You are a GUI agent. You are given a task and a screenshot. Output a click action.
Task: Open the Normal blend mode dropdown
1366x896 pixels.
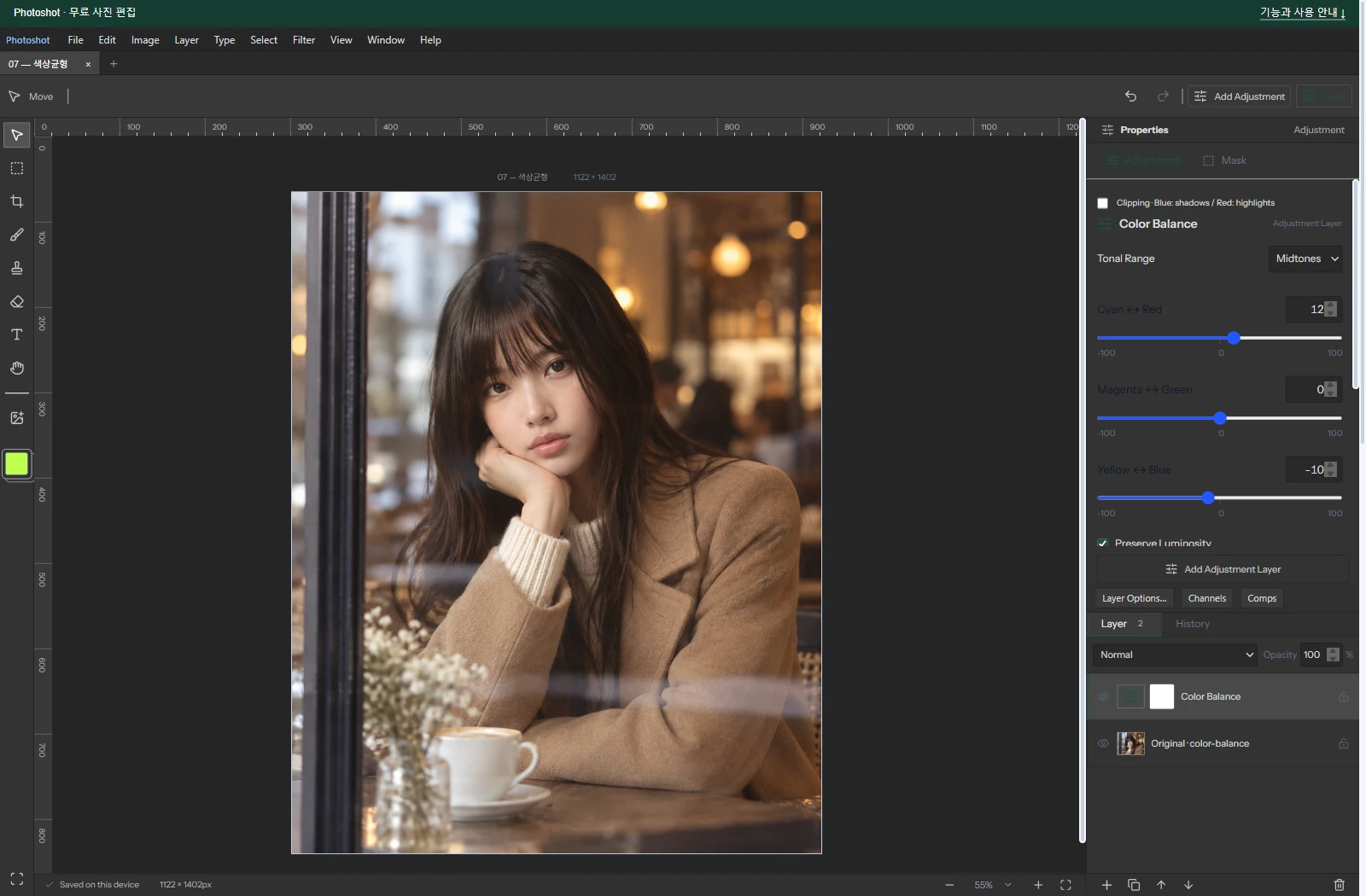coord(1175,655)
